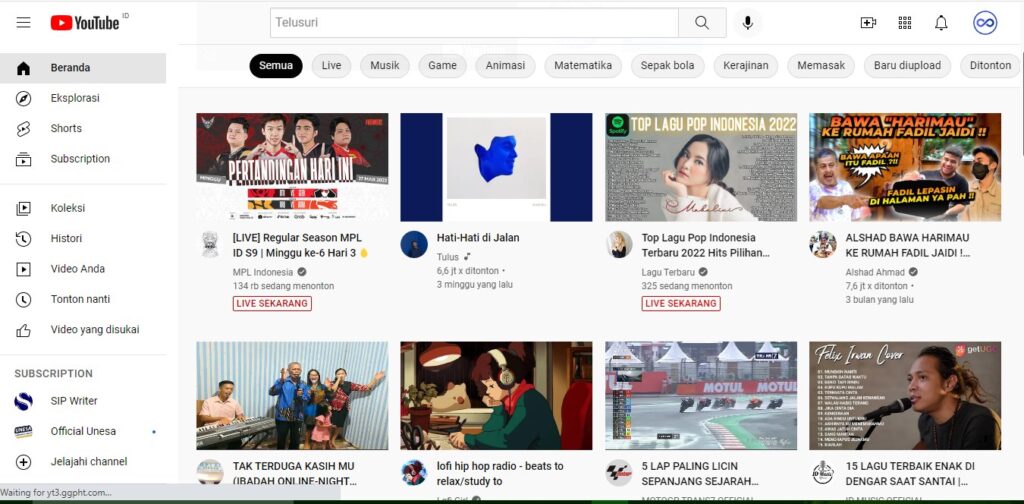Open the SIP Writer subscription

(83, 401)
